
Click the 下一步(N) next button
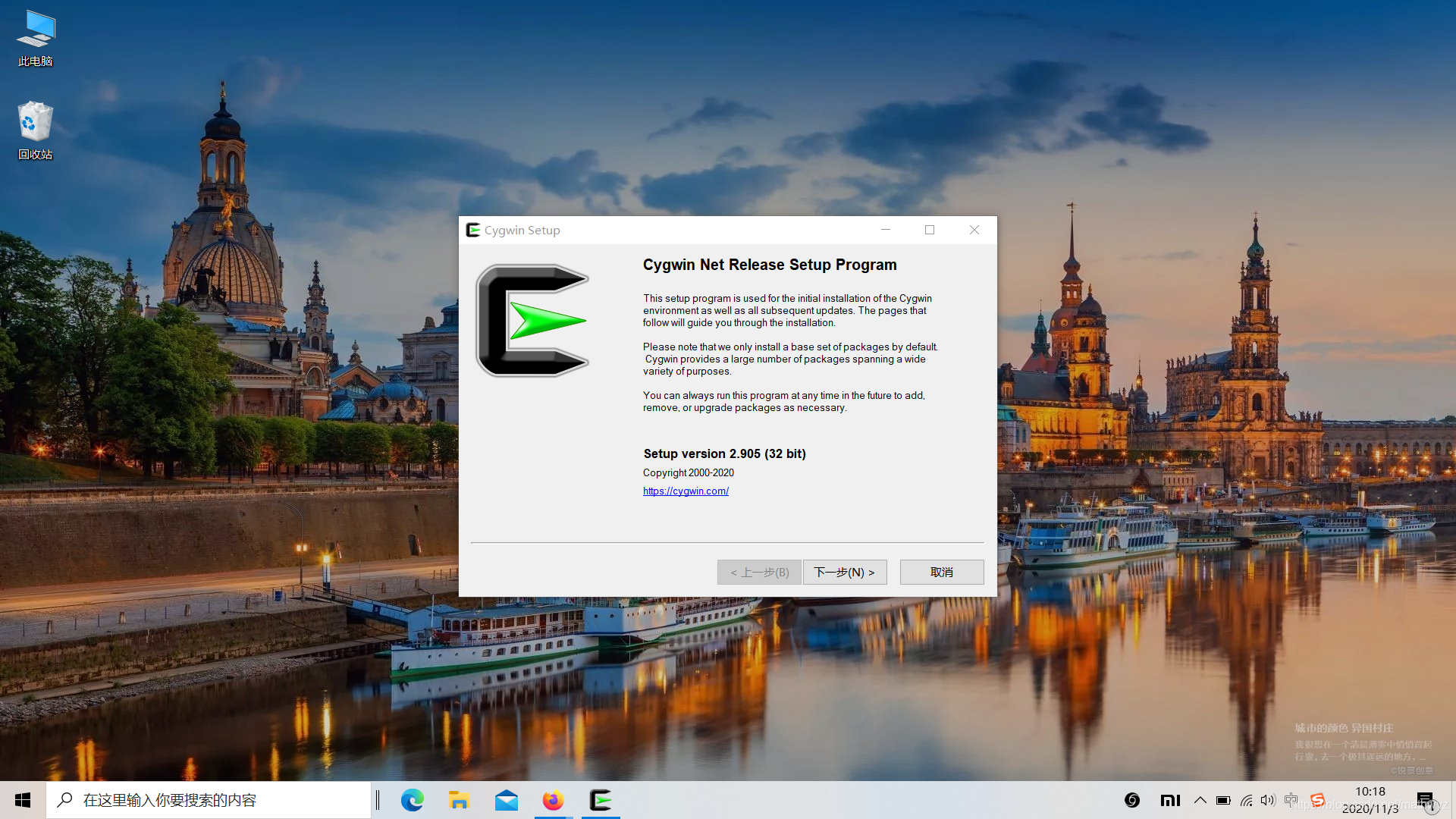coord(844,572)
